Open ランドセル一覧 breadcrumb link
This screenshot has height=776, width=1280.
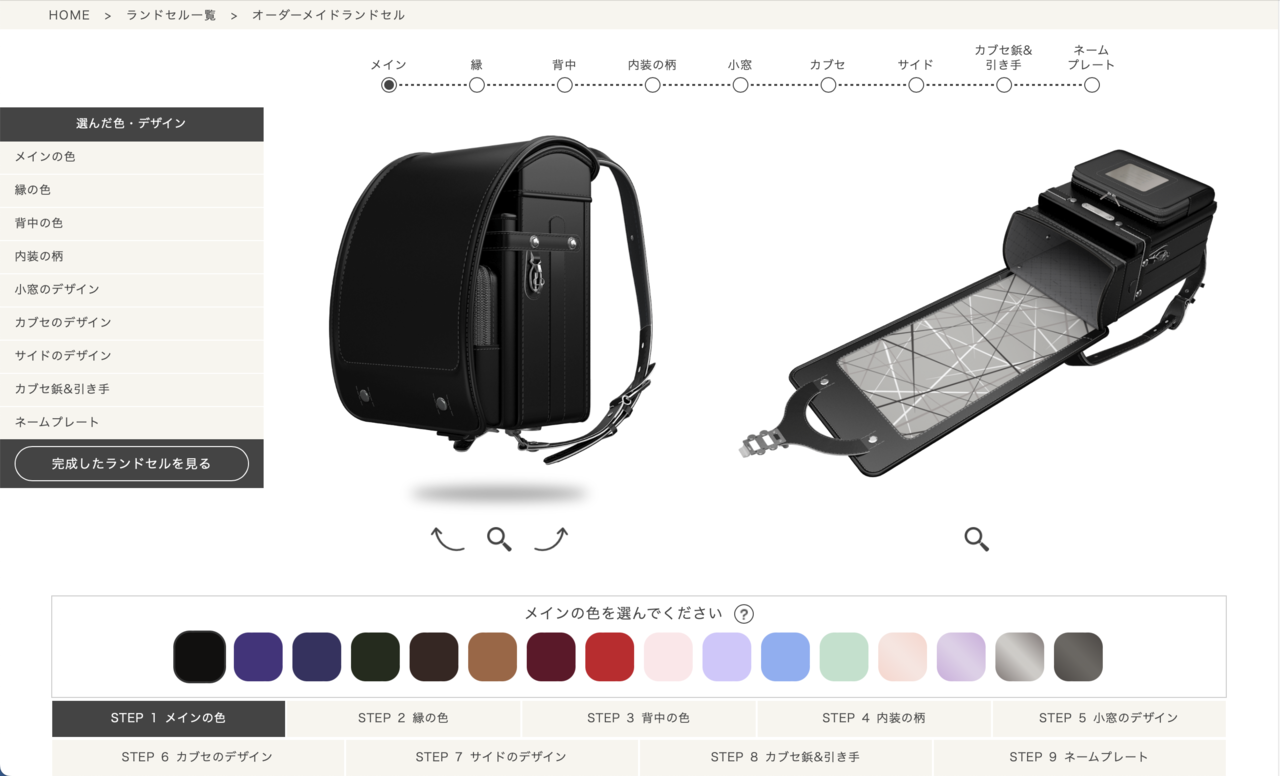point(171,15)
